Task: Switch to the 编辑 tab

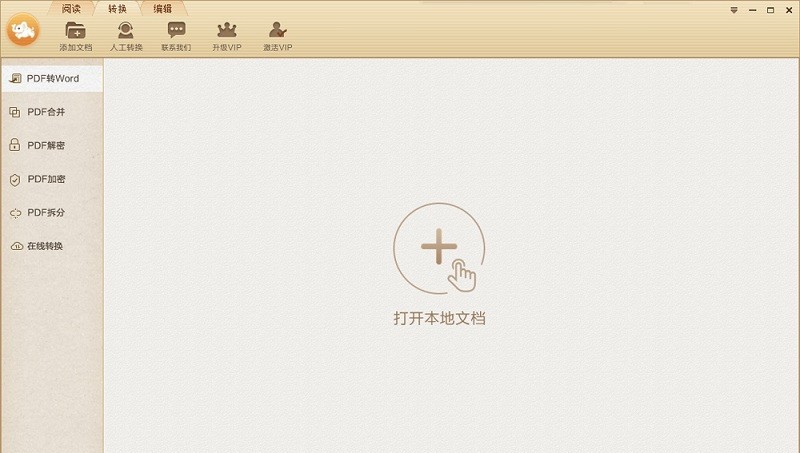Action: tap(163, 9)
